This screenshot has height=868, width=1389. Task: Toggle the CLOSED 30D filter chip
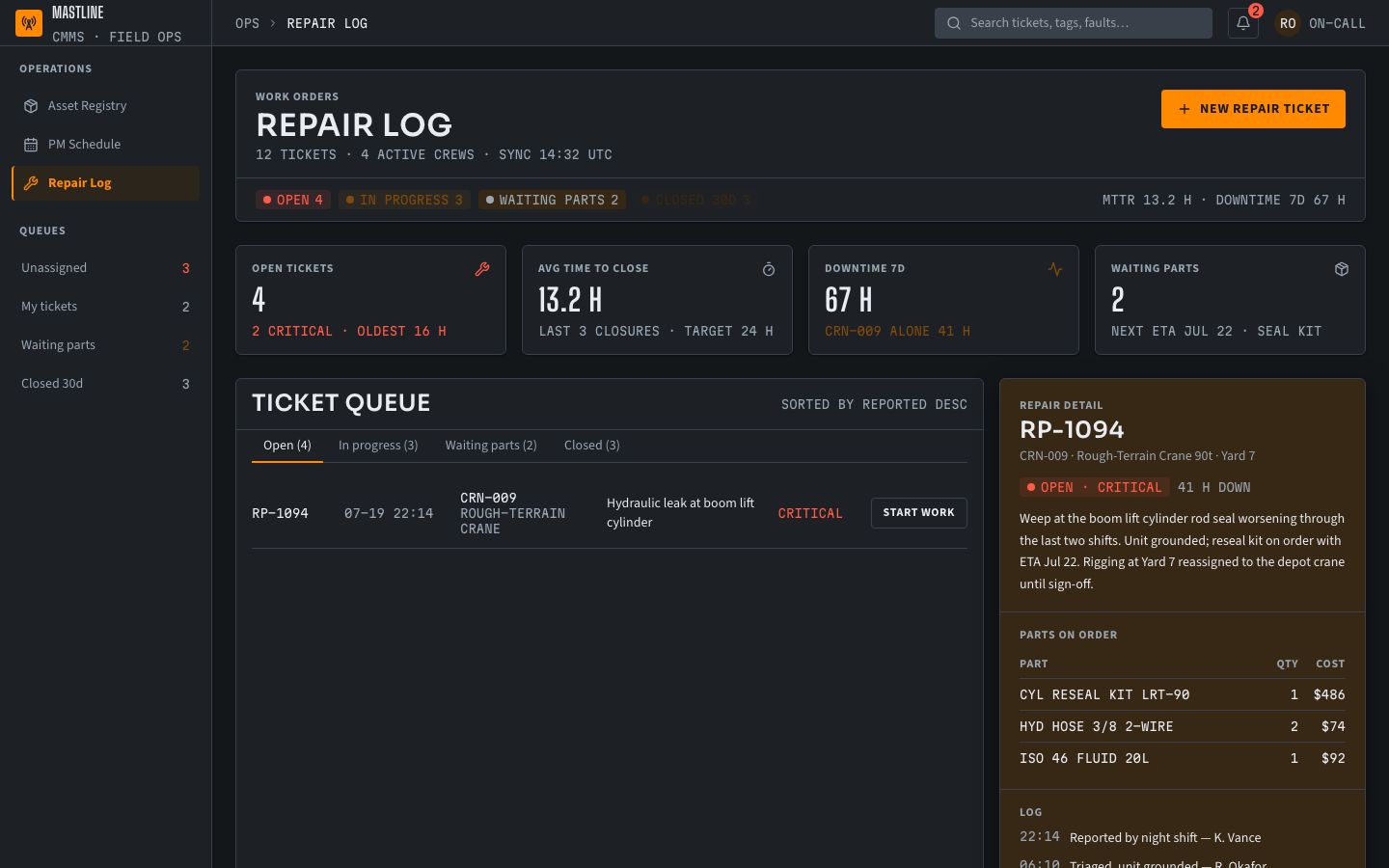click(695, 200)
